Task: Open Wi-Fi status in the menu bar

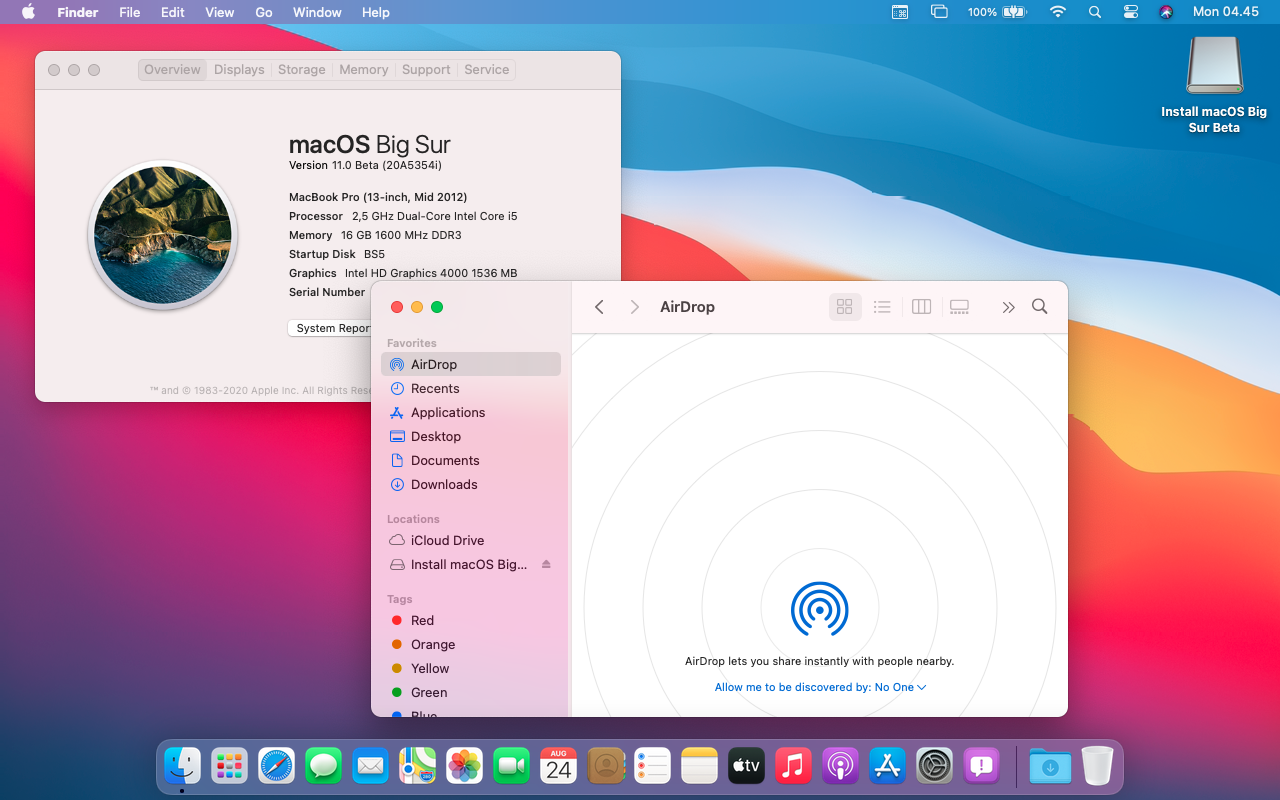Action: 1058,12
